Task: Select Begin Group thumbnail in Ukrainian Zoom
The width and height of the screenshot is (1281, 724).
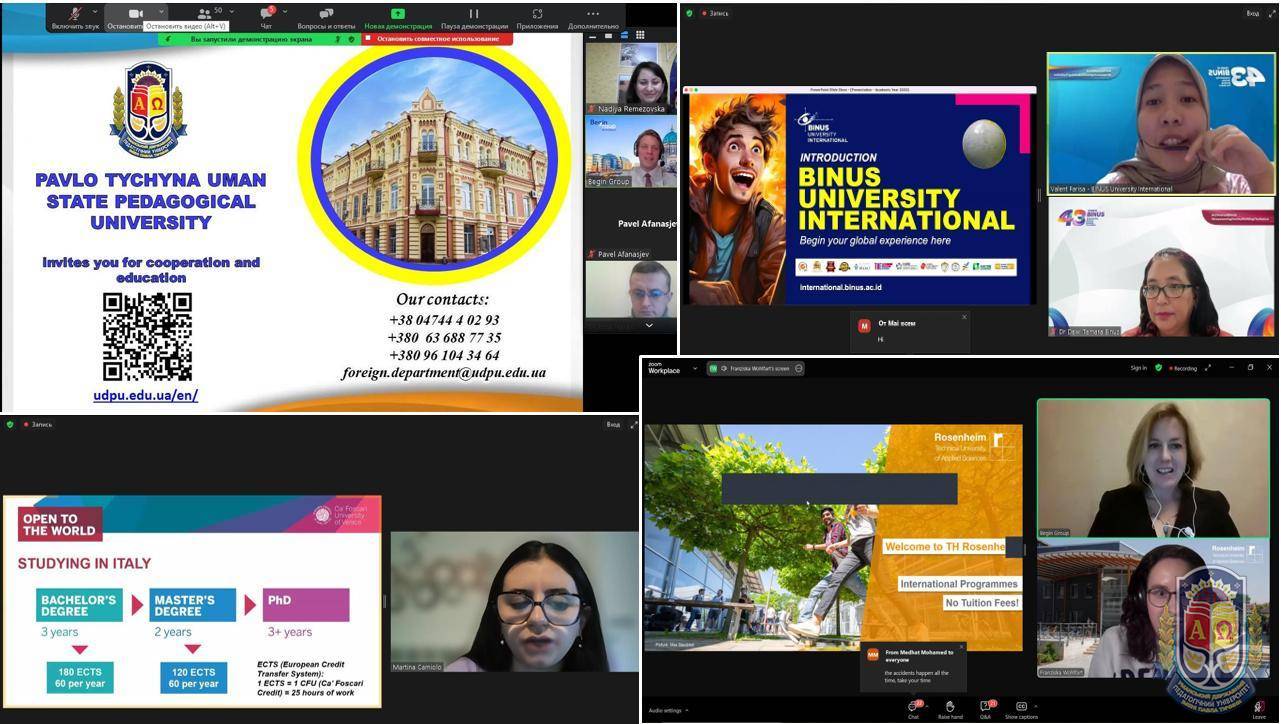Action: tap(630, 151)
